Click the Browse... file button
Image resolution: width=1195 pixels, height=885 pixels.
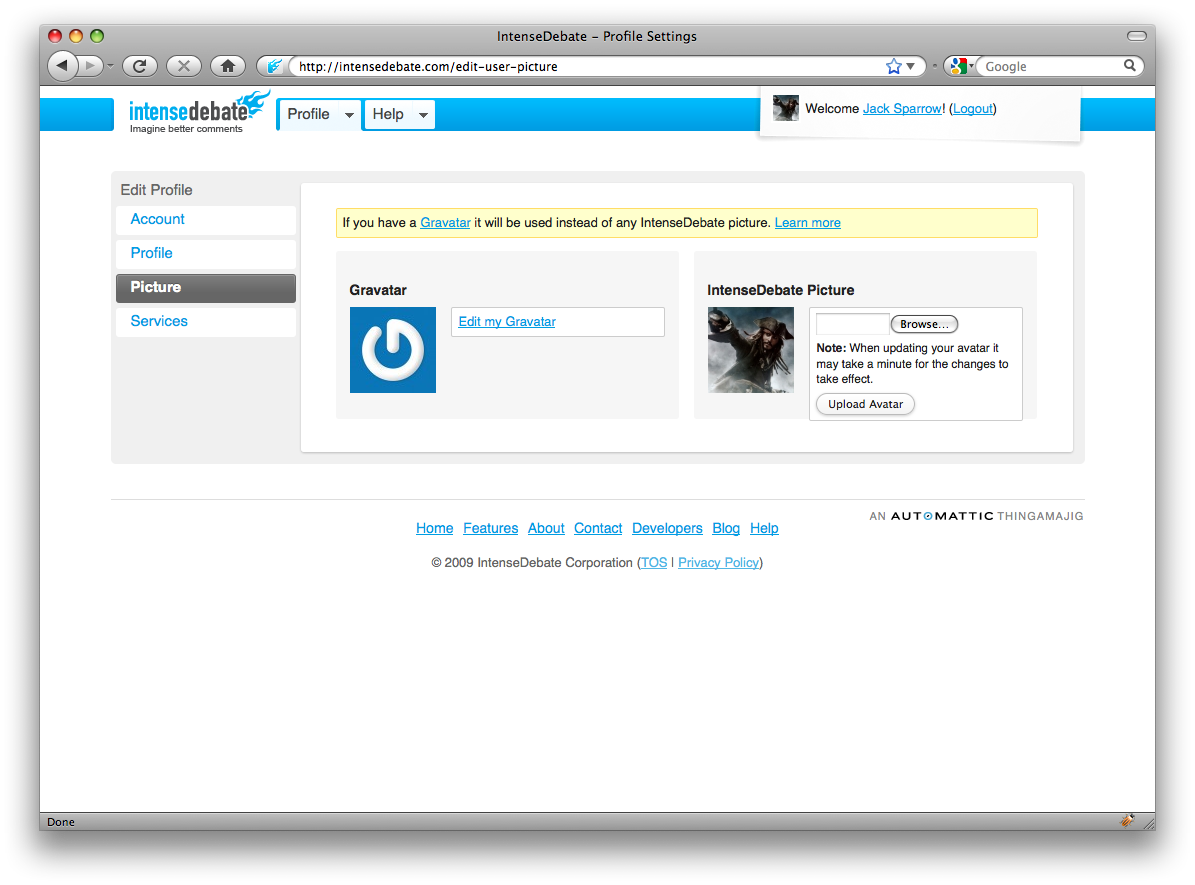click(x=924, y=324)
